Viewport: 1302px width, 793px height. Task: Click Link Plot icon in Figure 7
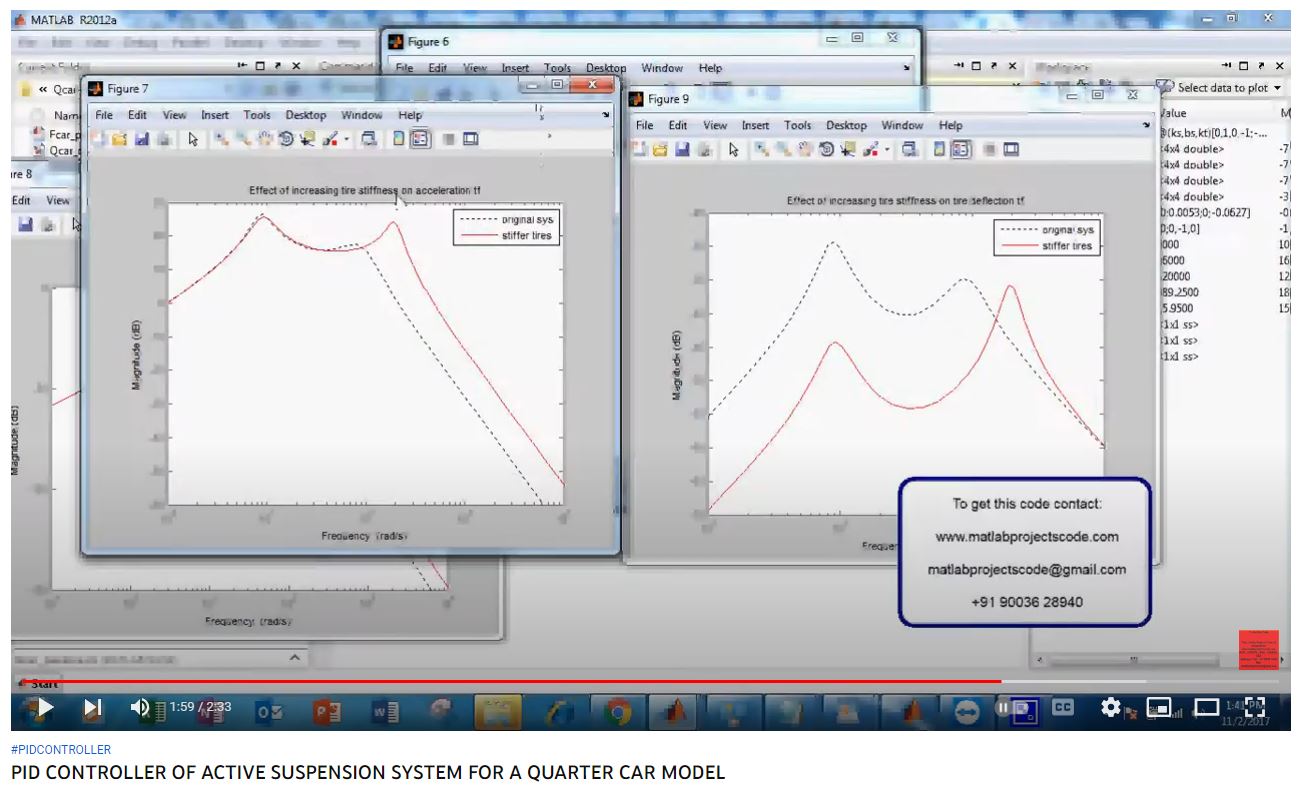coord(369,140)
